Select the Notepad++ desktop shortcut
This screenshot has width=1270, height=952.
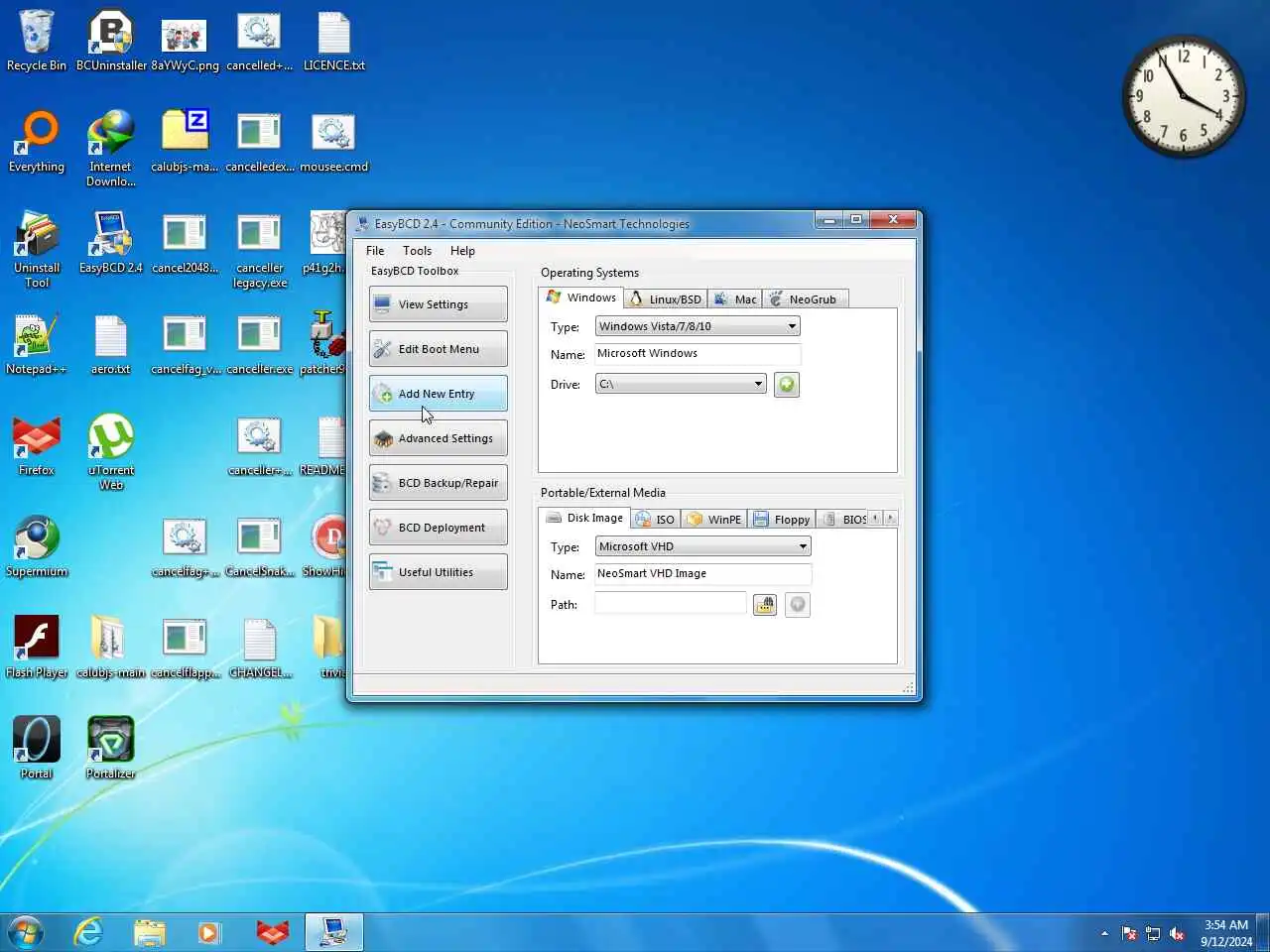coord(37,344)
